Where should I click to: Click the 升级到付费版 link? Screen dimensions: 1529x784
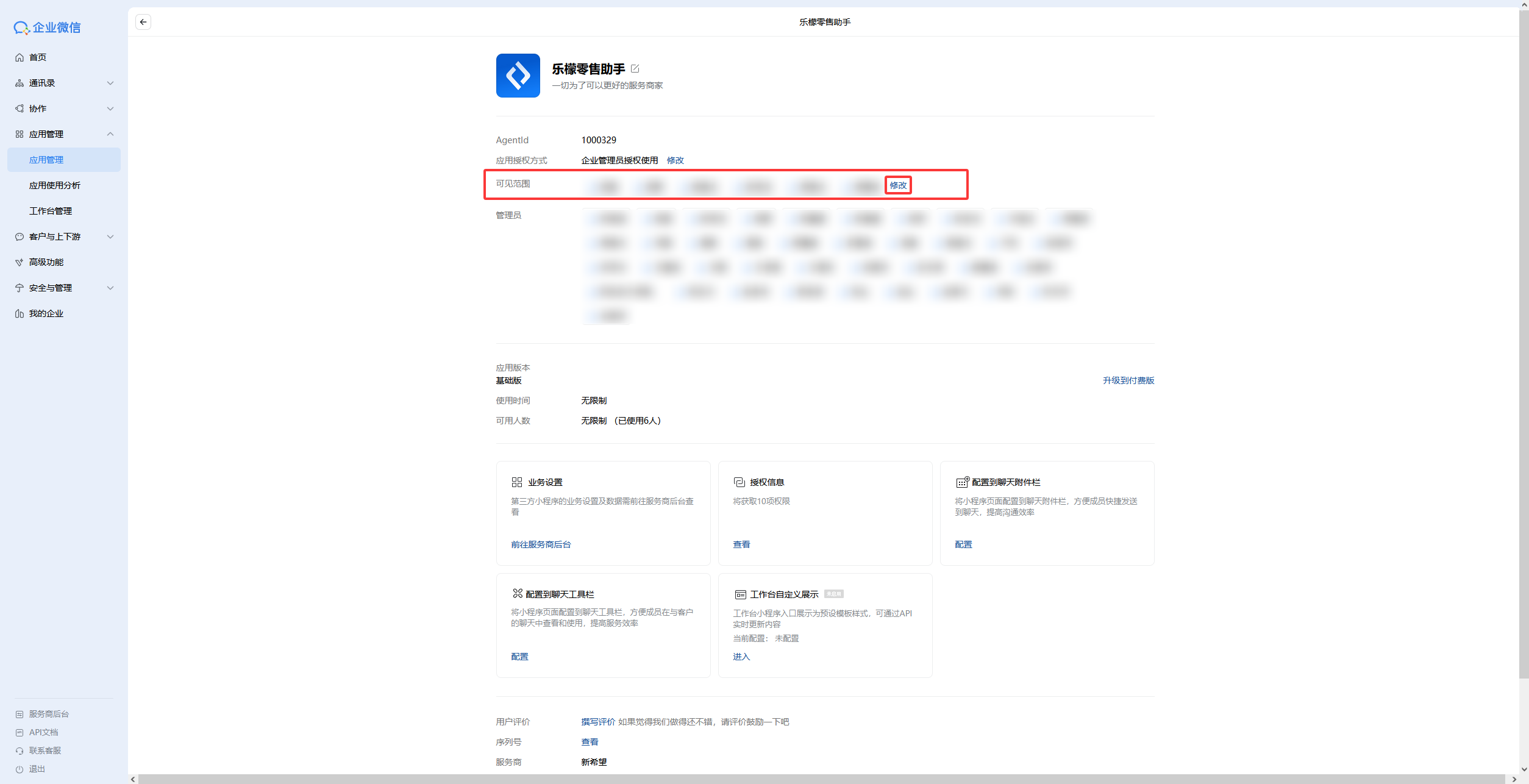(x=1128, y=380)
